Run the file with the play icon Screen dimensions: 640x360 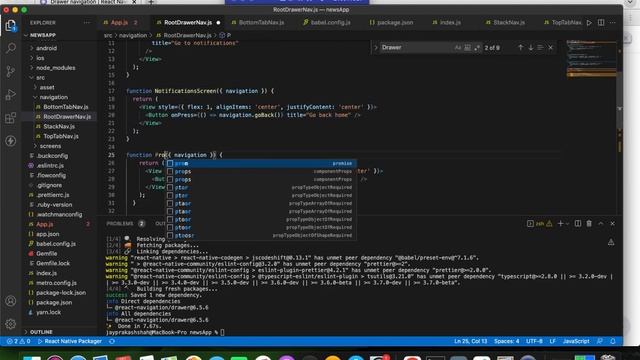(x=589, y=23)
